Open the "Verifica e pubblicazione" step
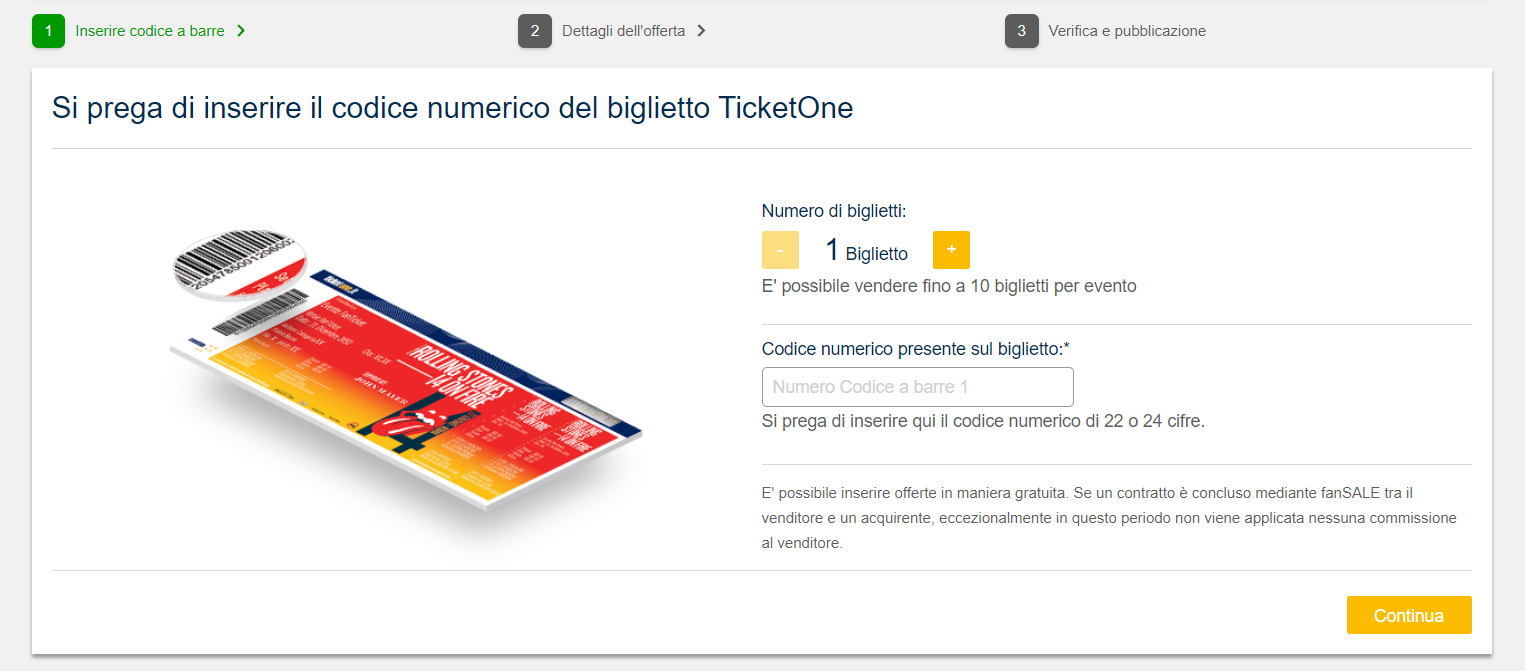1525x671 pixels. (x=1126, y=31)
